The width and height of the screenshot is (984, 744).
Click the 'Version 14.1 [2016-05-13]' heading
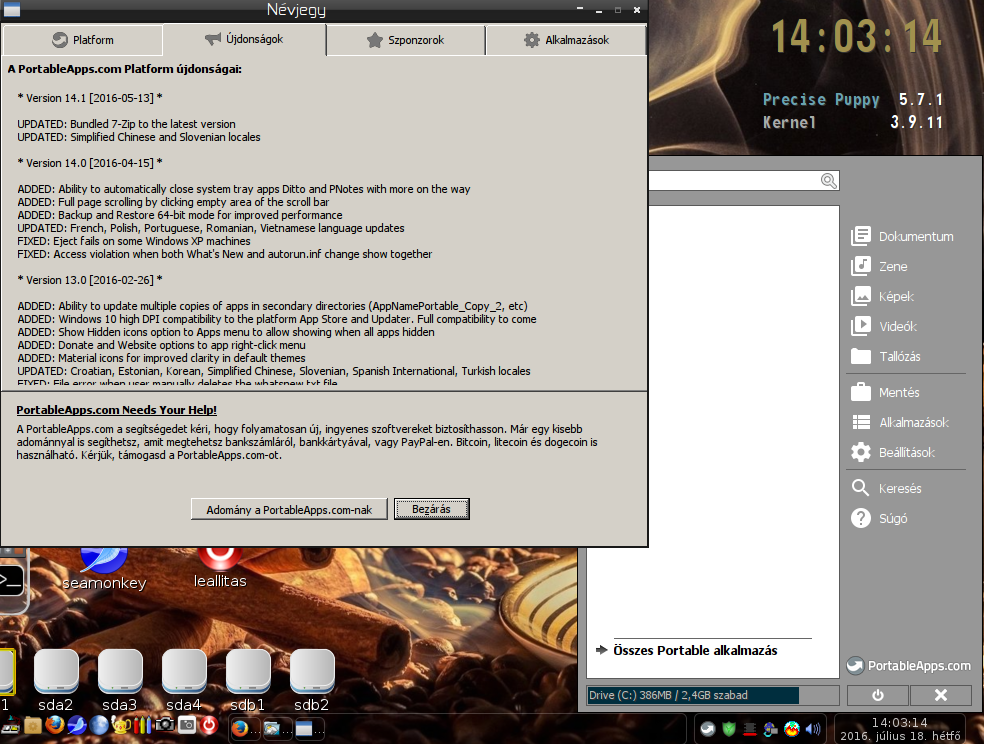point(90,98)
